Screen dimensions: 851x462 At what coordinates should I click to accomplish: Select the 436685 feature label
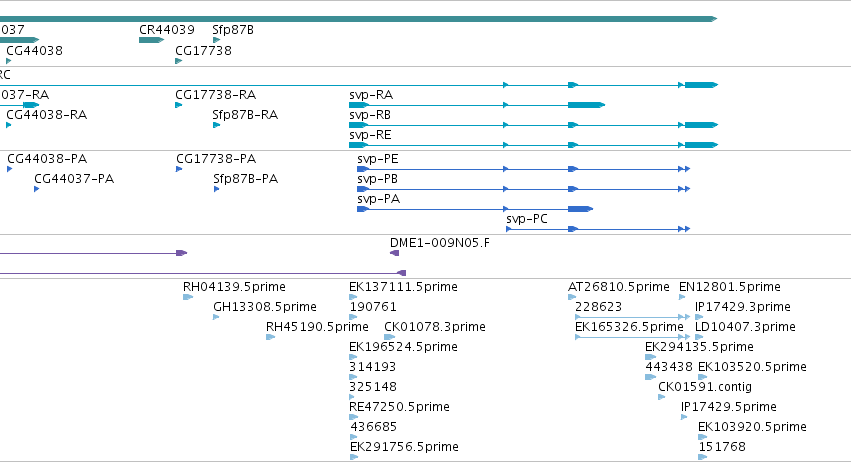(373, 427)
